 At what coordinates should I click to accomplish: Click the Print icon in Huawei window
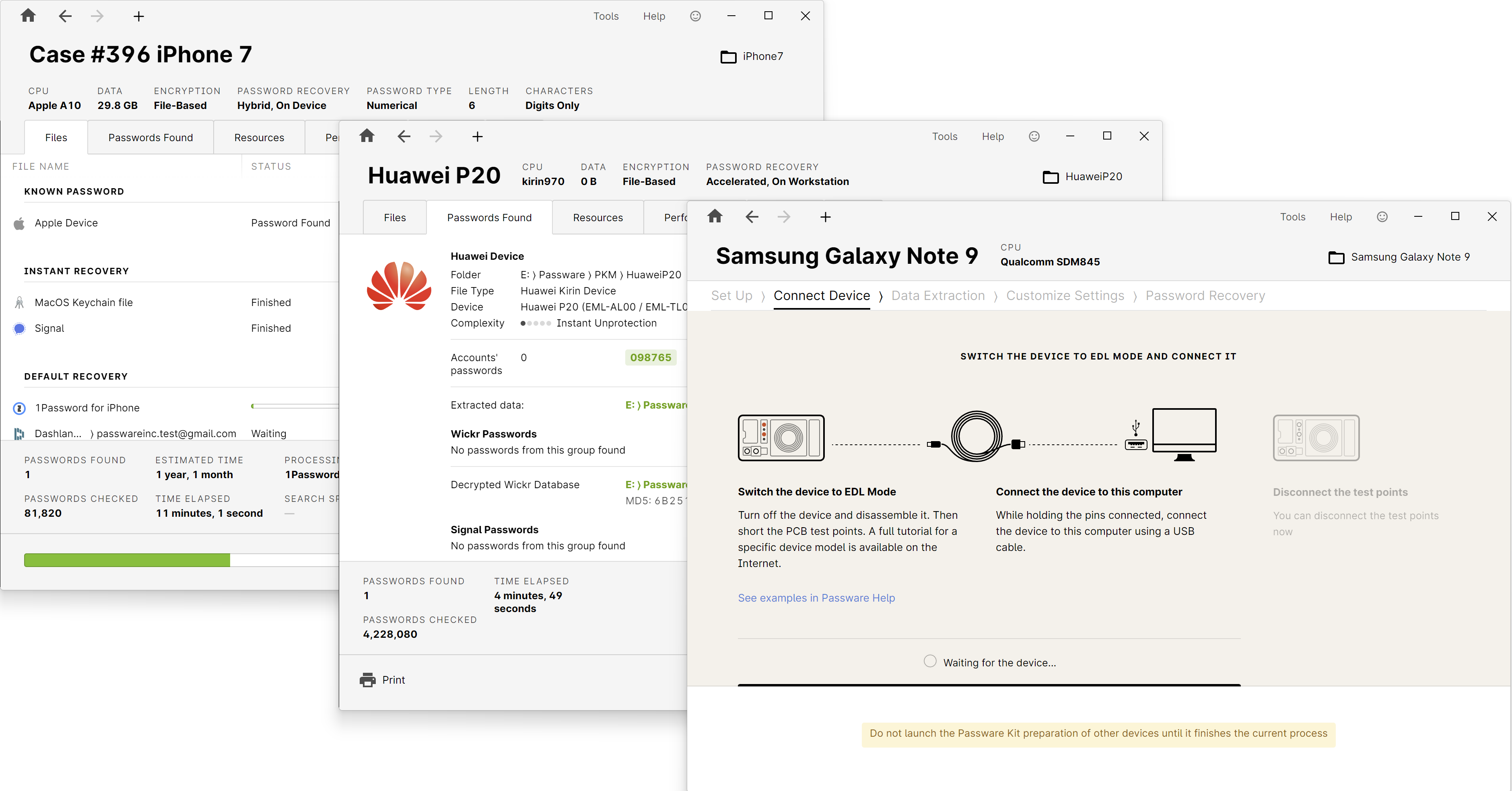click(x=367, y=680)
